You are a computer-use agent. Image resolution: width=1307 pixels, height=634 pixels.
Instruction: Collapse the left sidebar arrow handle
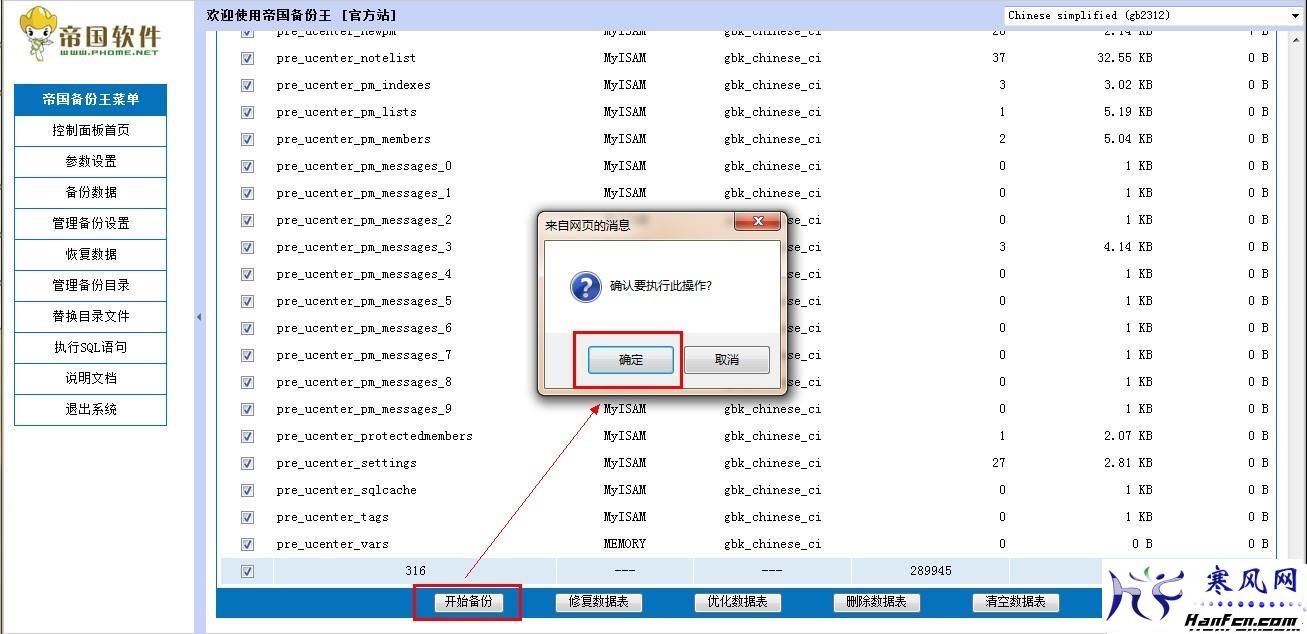pyautogui.click(x=198, y=317)
